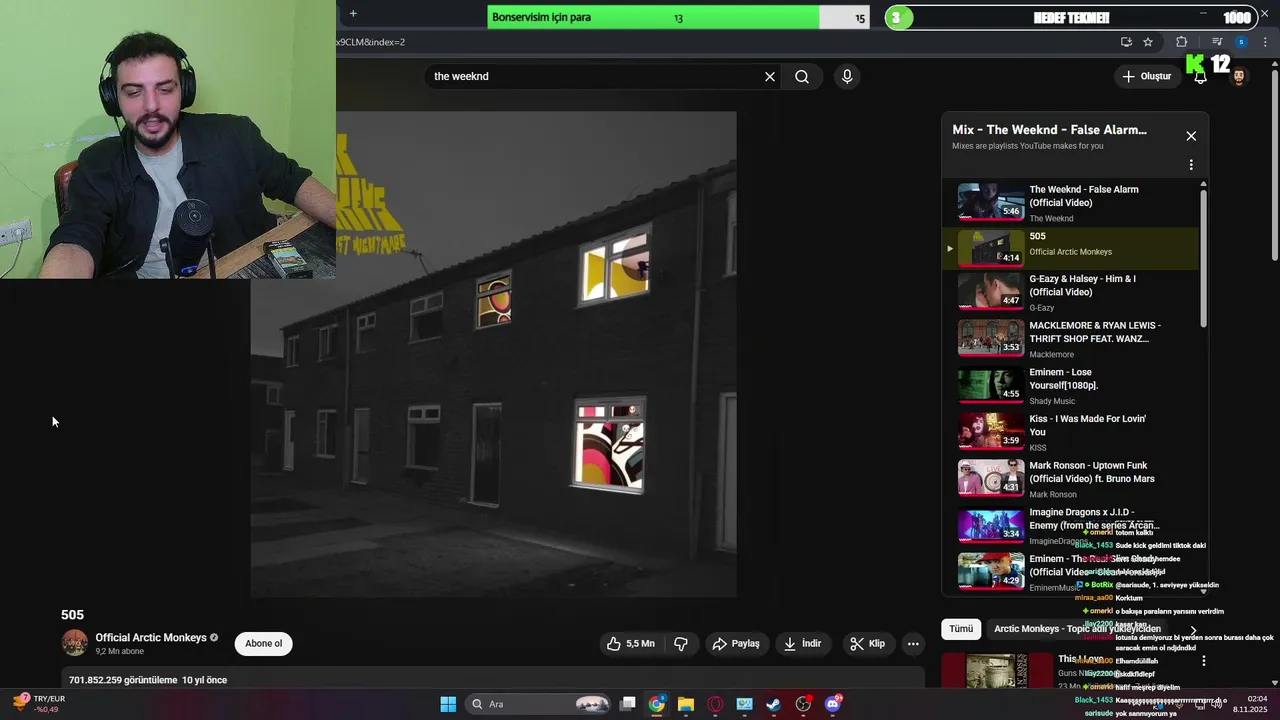Open the Windows Start menu
Viewport: 1280px width, 720px height.
[x=448, y=704]
